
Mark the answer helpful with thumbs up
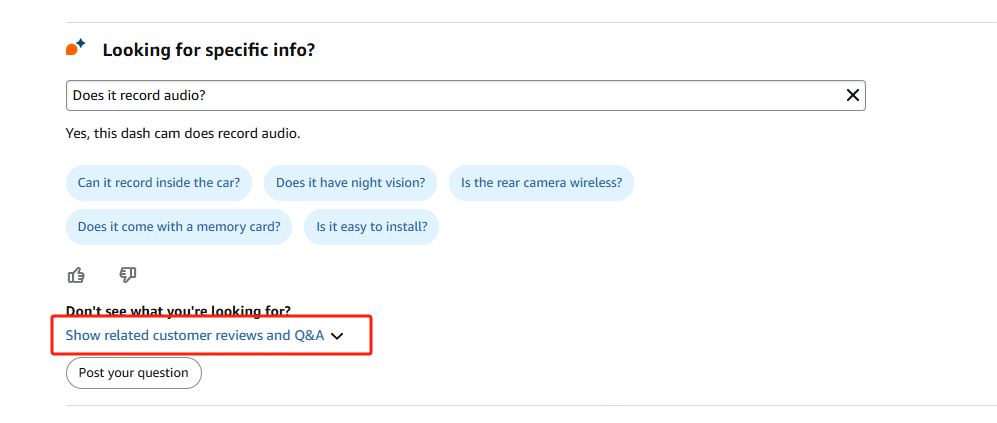click(x=76, y=275)
